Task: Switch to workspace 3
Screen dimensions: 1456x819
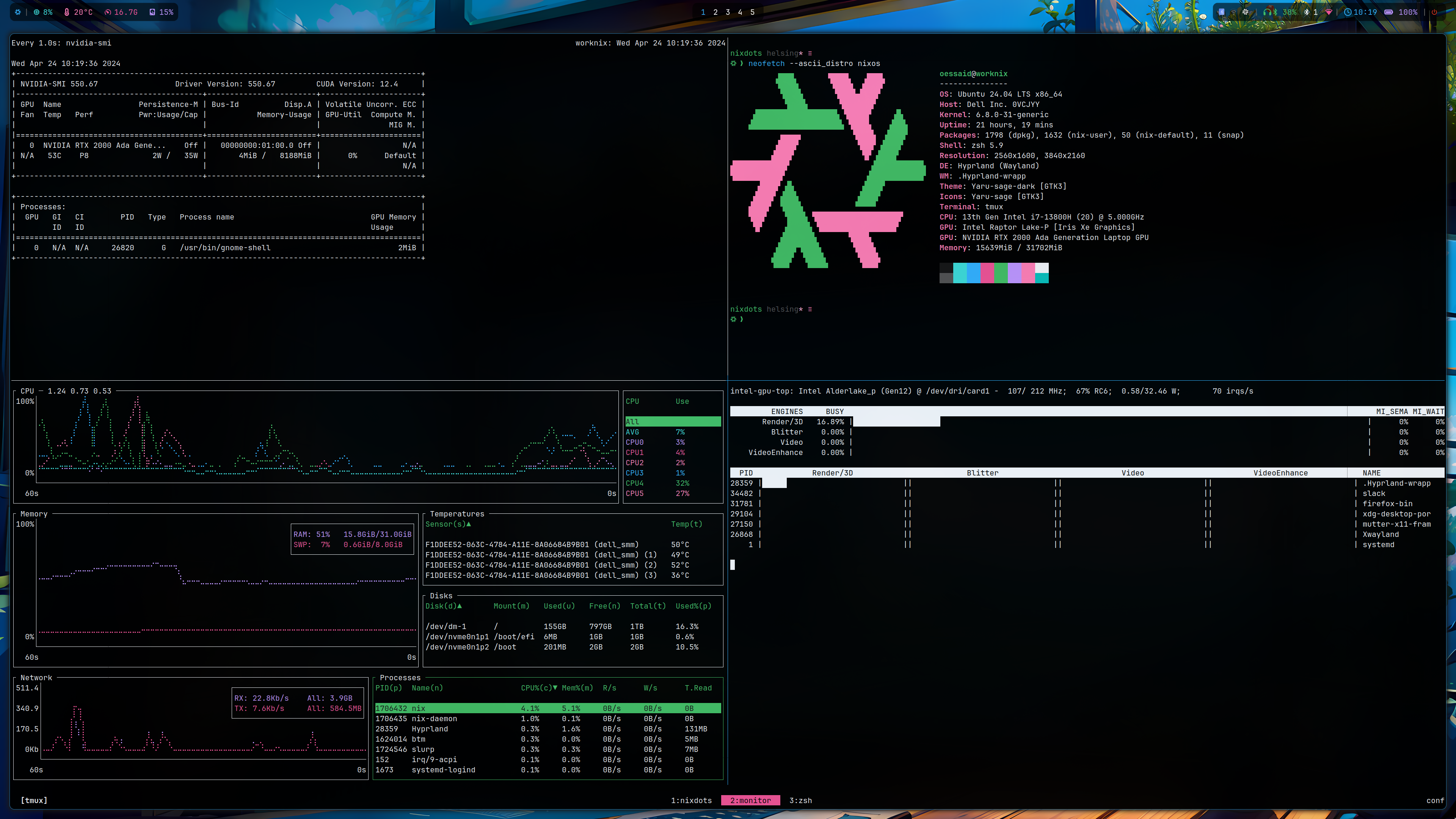Action: (x=728, y=12)
